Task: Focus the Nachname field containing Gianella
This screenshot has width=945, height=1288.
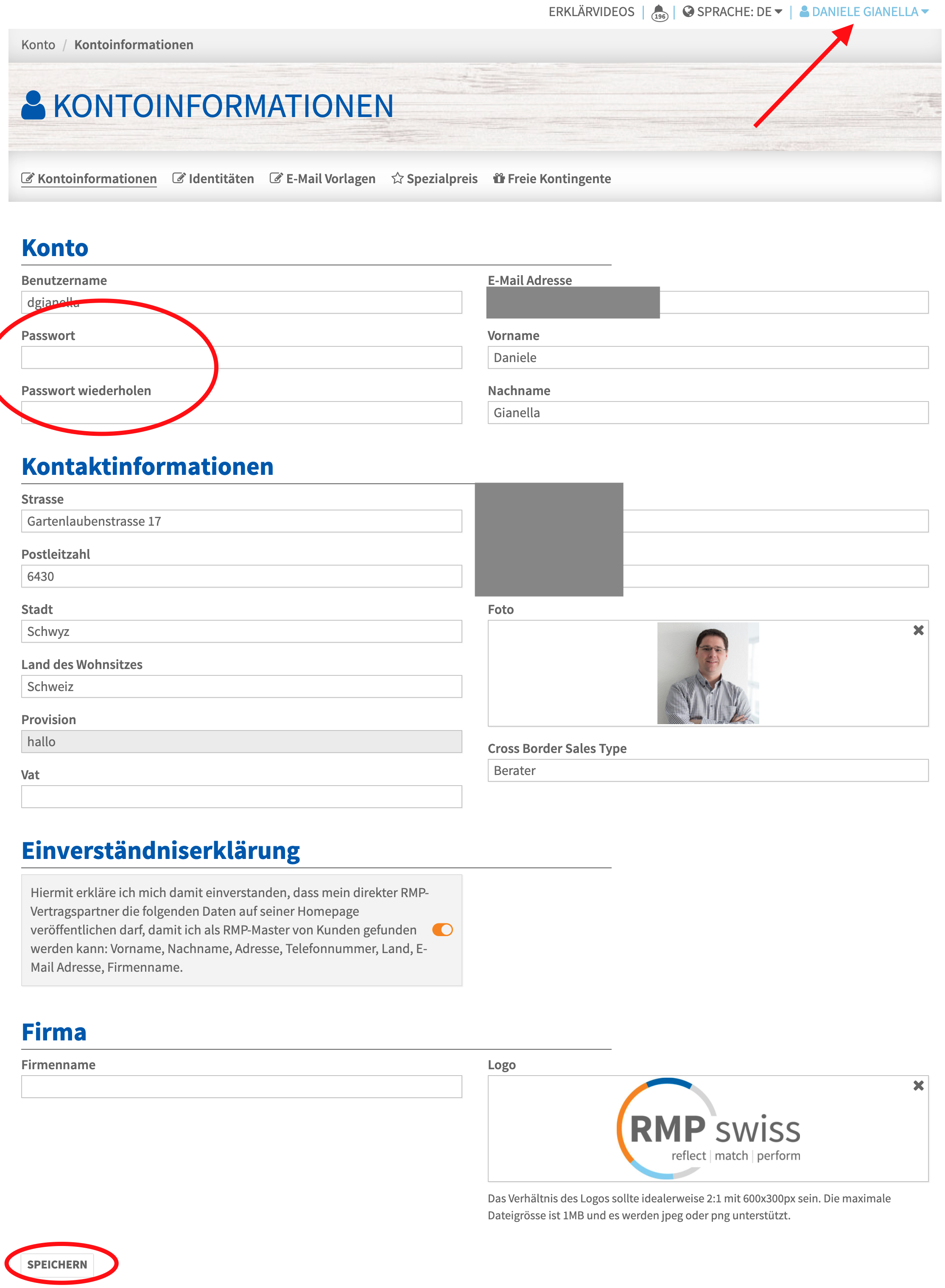Action: (x=707, y=412)
